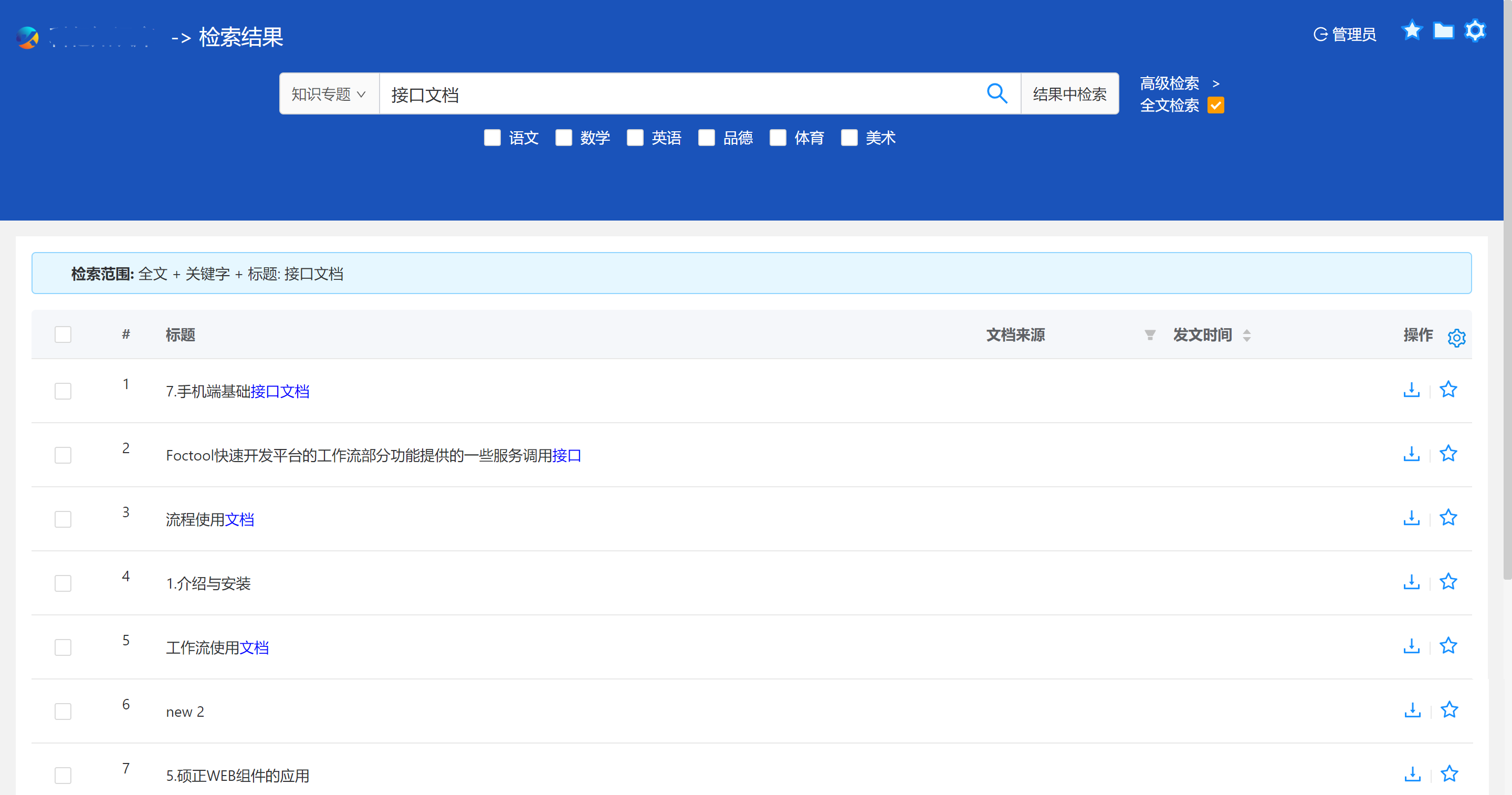
Task: Click the 检索结果 page title
Action: [241, 37]
